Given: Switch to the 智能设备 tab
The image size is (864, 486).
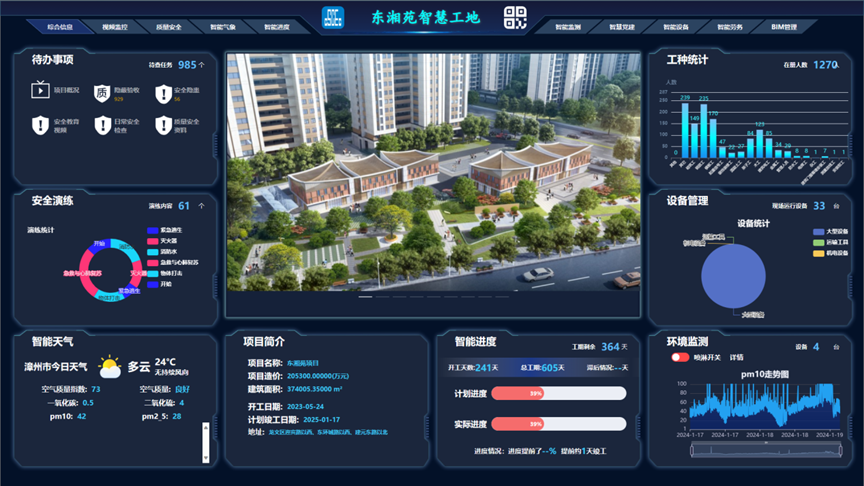Looking at the screenshot, I should (676, 26).
